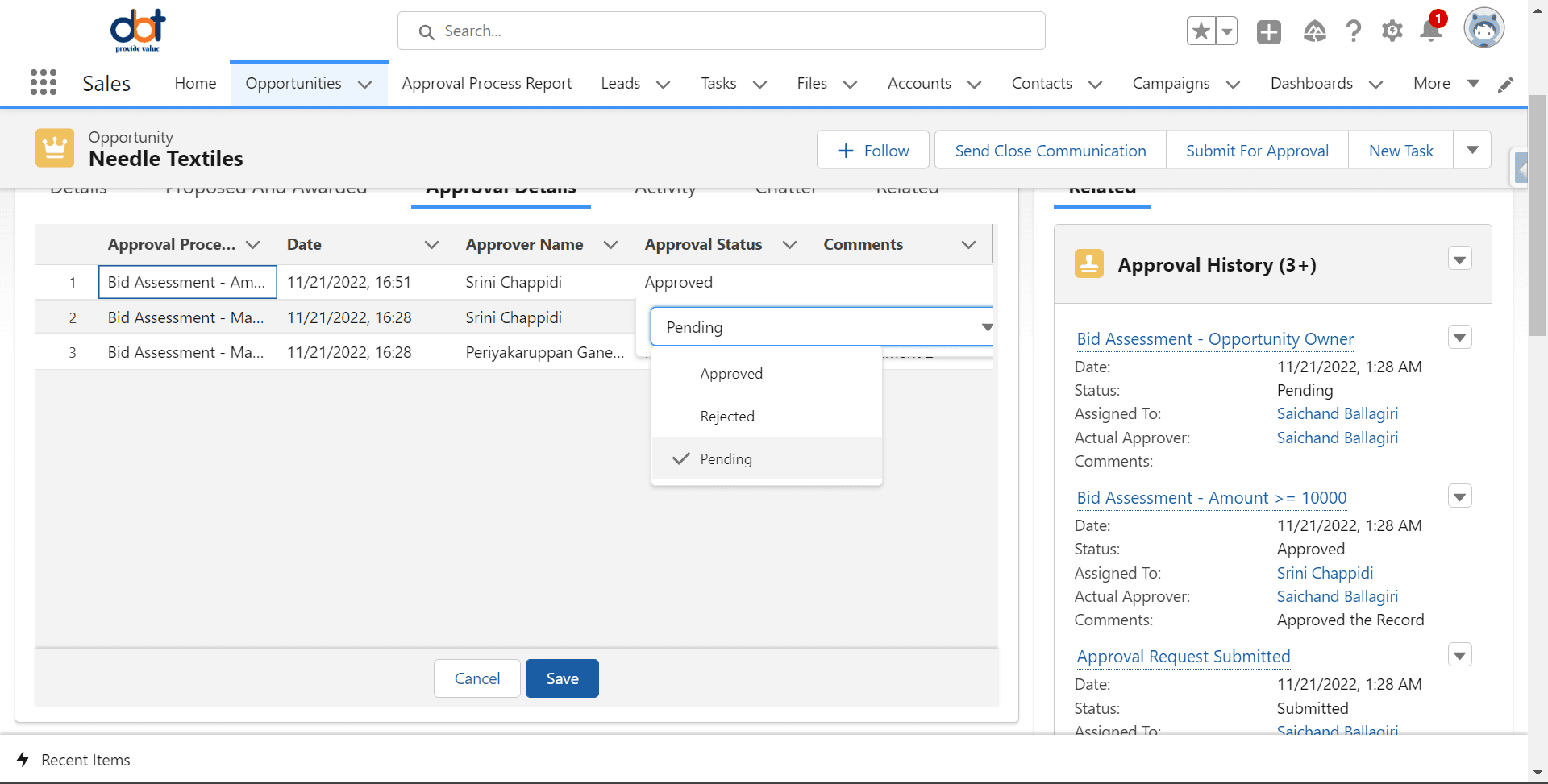The height and width of the screenshot is (784, 1548).
Task: Click the New Task button
Action: (x=1401, y=150)
